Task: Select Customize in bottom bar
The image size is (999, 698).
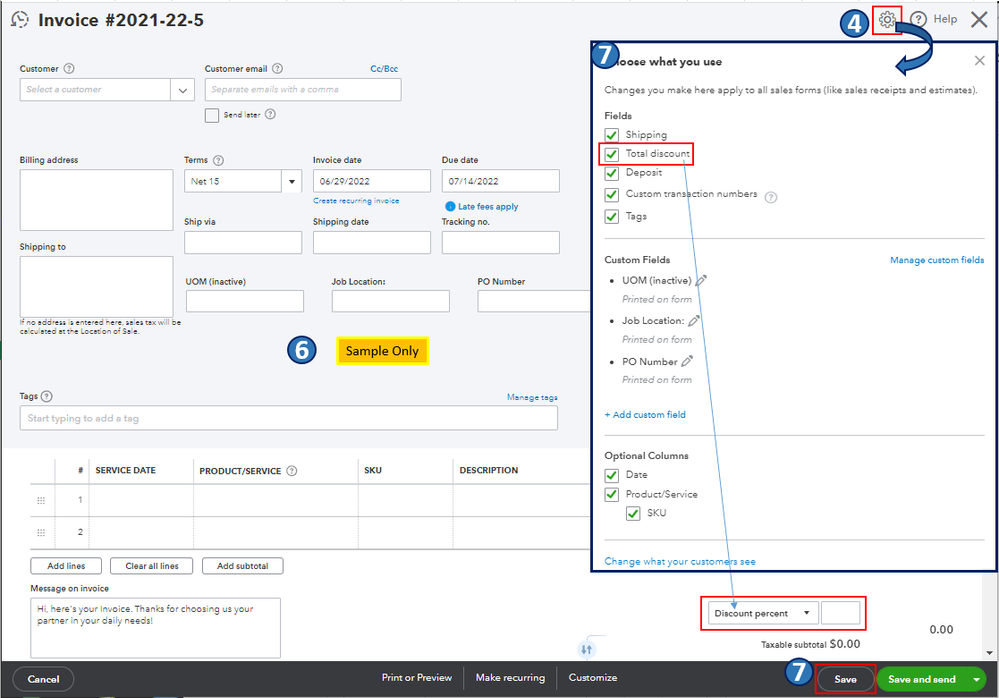Action: 593,678
